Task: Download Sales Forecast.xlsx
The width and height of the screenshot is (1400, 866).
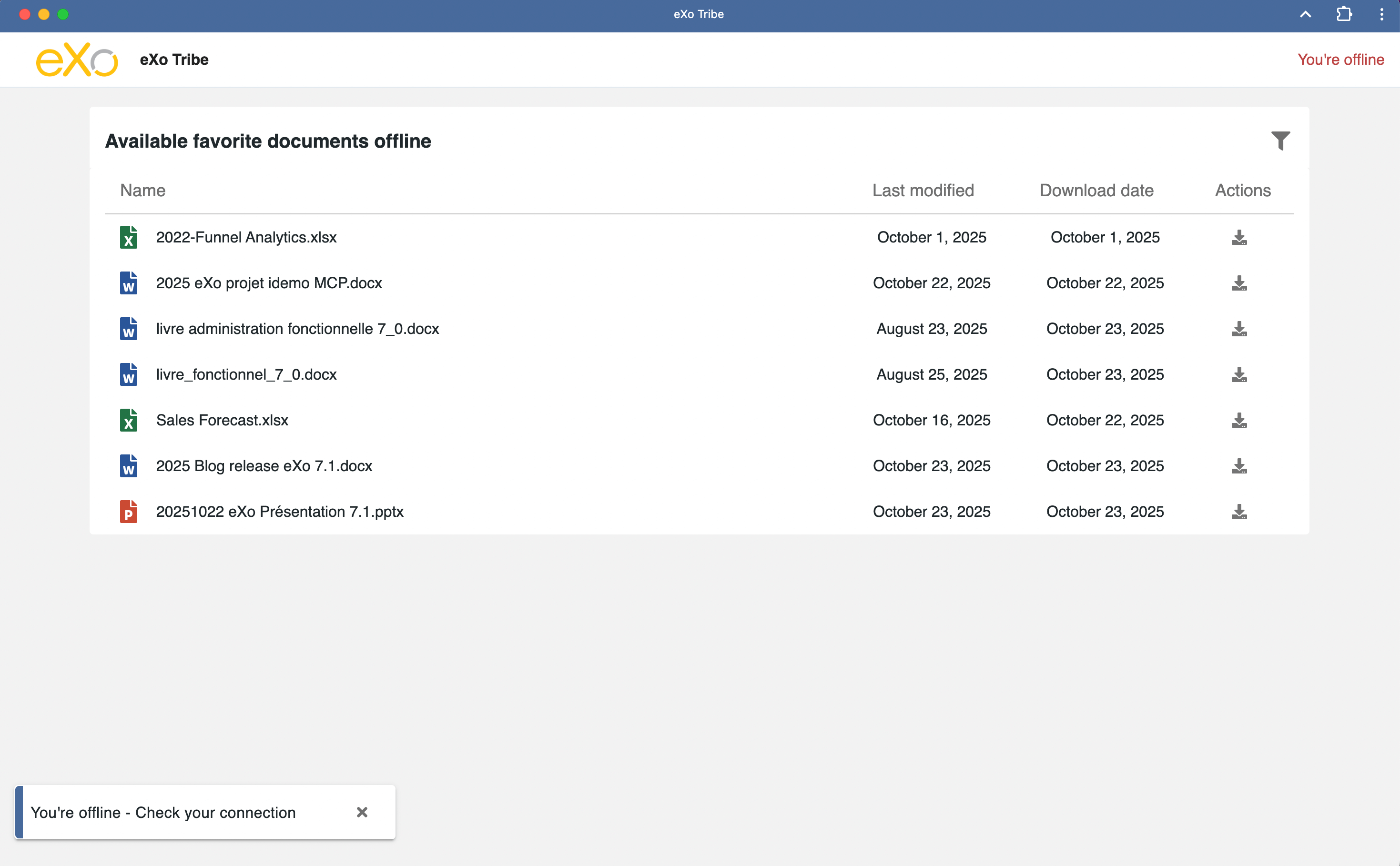Action: [1239, 421]
